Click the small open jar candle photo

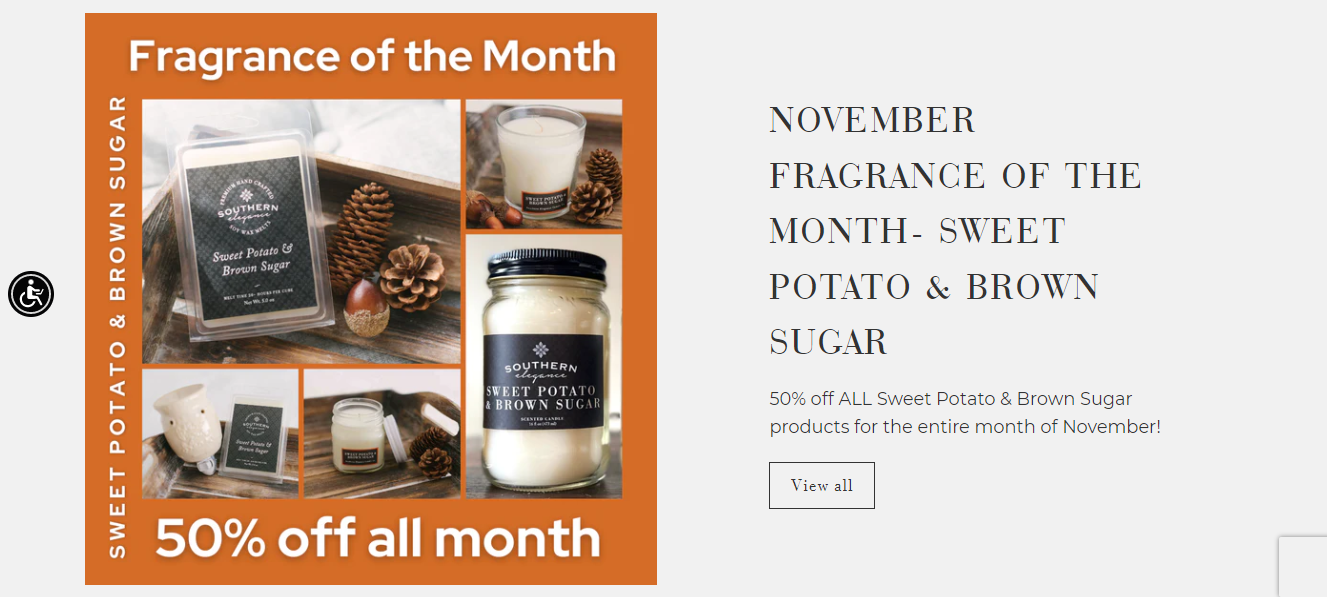tap(382, 434)
